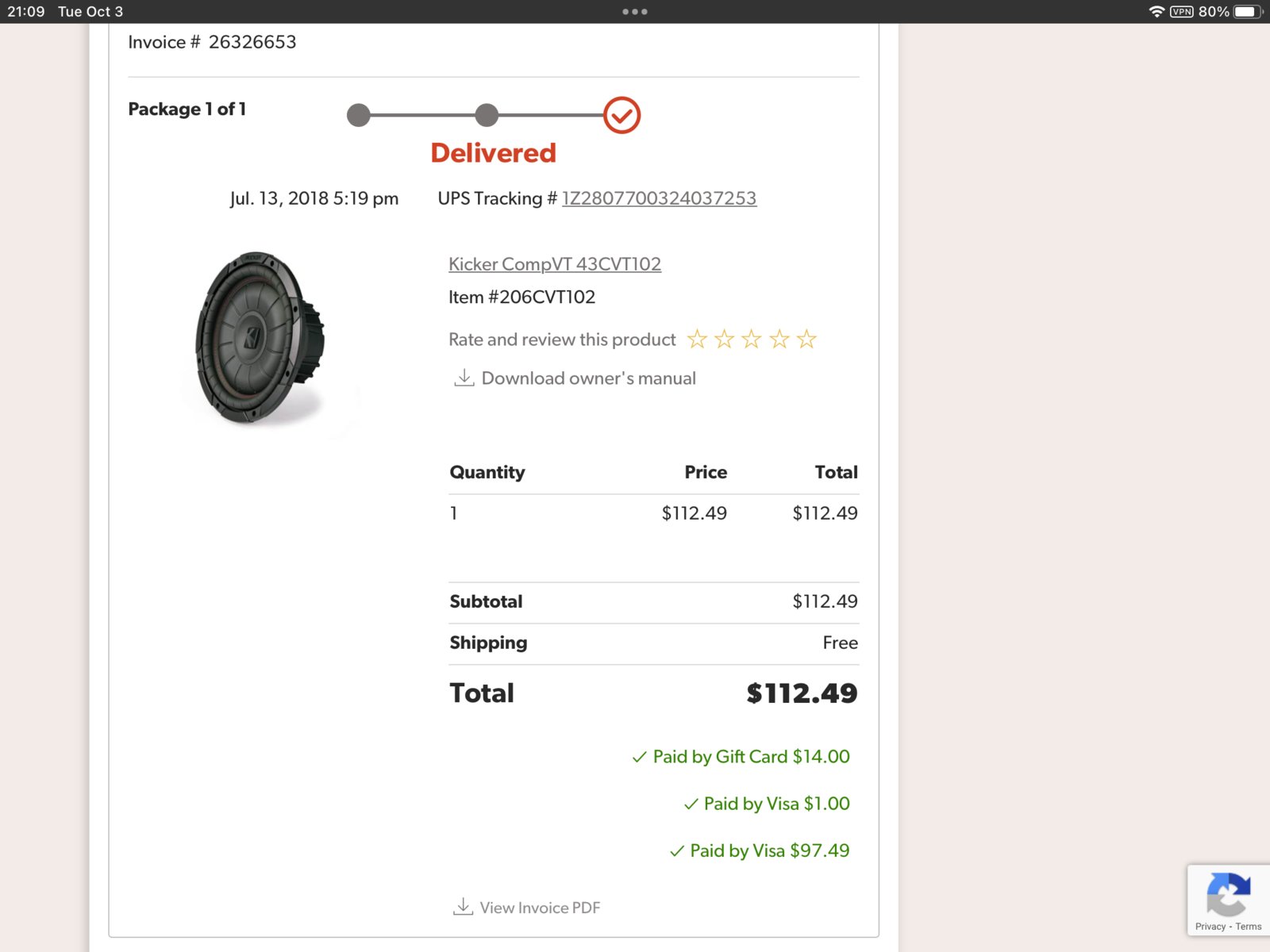Open the reCAPTCHA Privacy link

click(1210, 927)
